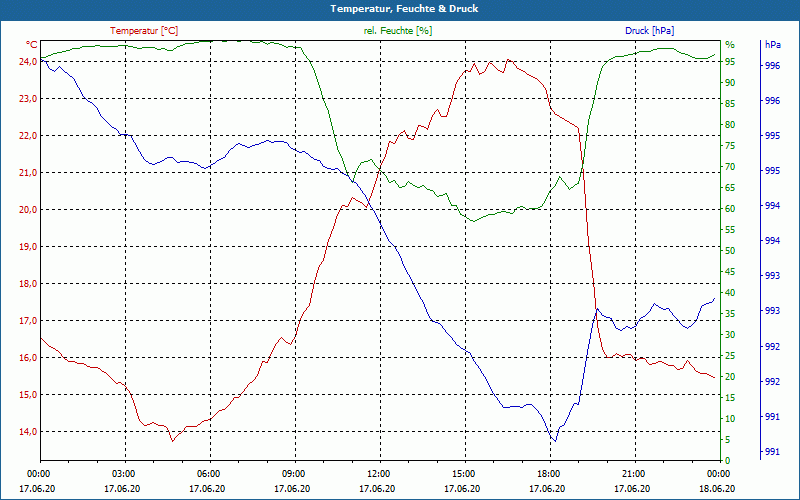Click the green "20" humidity axis value
The image size is (800, 500).
coord(730,377)
